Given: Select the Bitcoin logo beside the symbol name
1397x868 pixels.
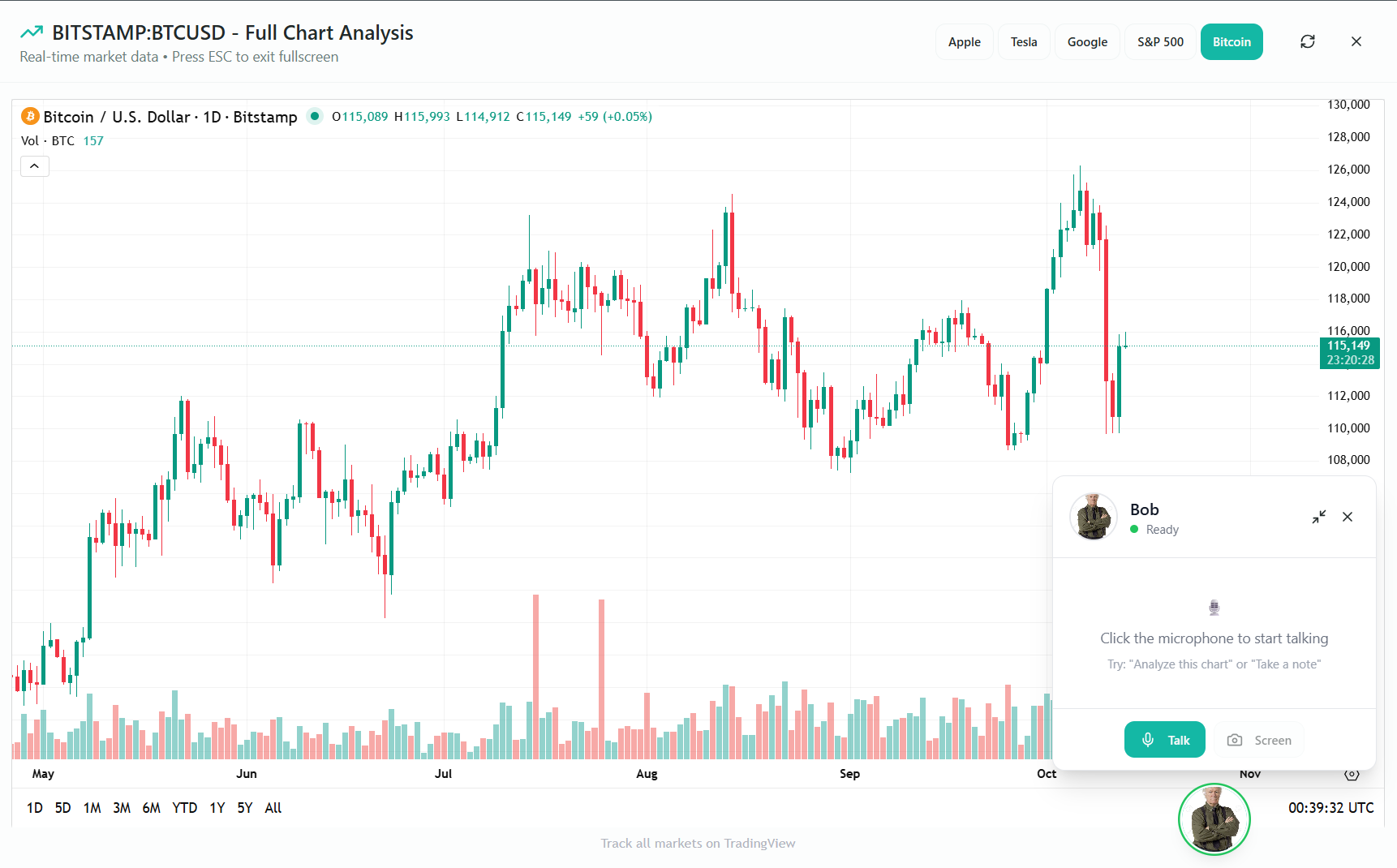Looking at the screenshot, I should 28,116.
